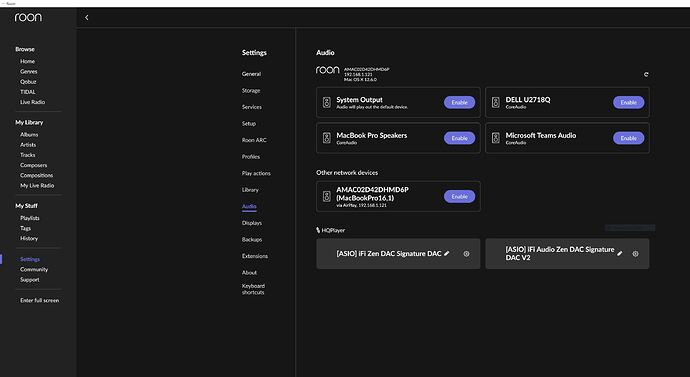
Task: Open History in the sidebar
Action: (x=29, y=238)
